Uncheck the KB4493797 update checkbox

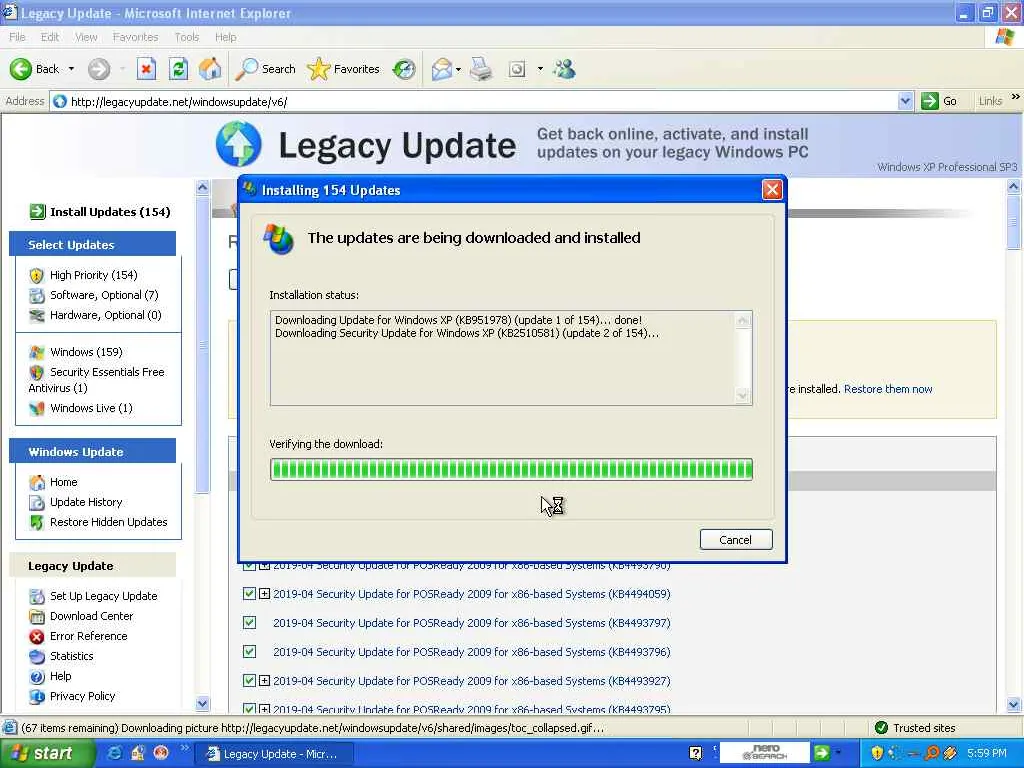coord(249,622)
